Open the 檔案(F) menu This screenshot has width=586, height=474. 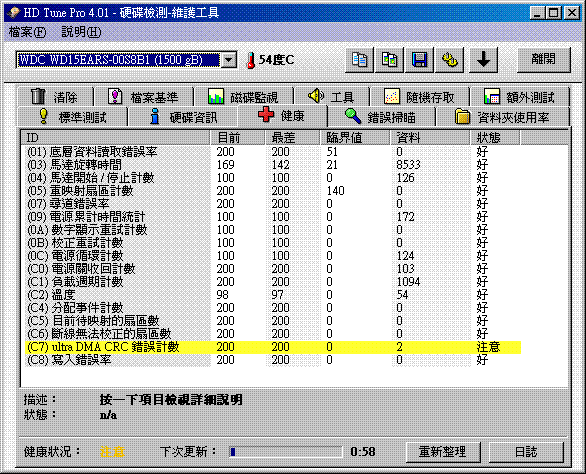point(27,32)
